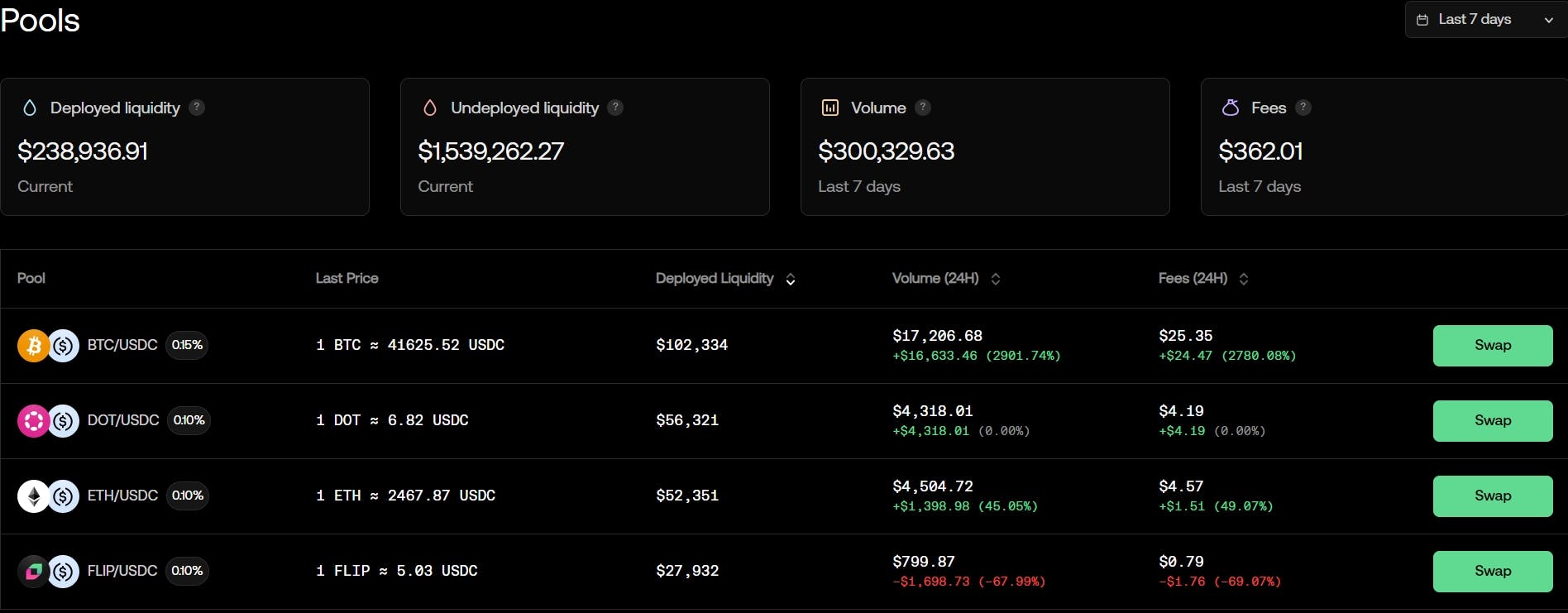
Task: Sort pools by Volume (24H) arrows
Action: [995, 279]
